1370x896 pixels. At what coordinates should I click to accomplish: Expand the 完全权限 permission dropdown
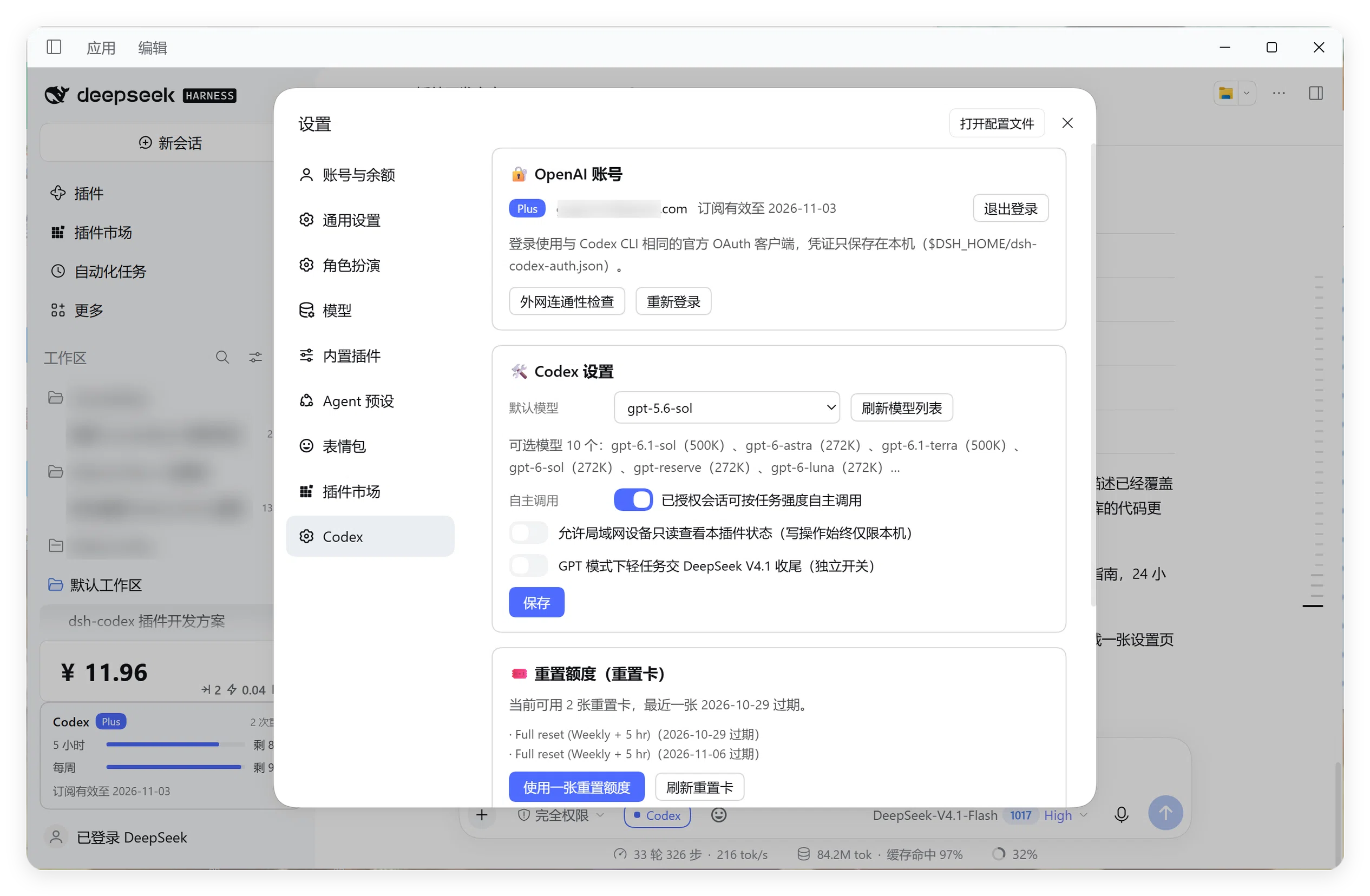[561, 815]
